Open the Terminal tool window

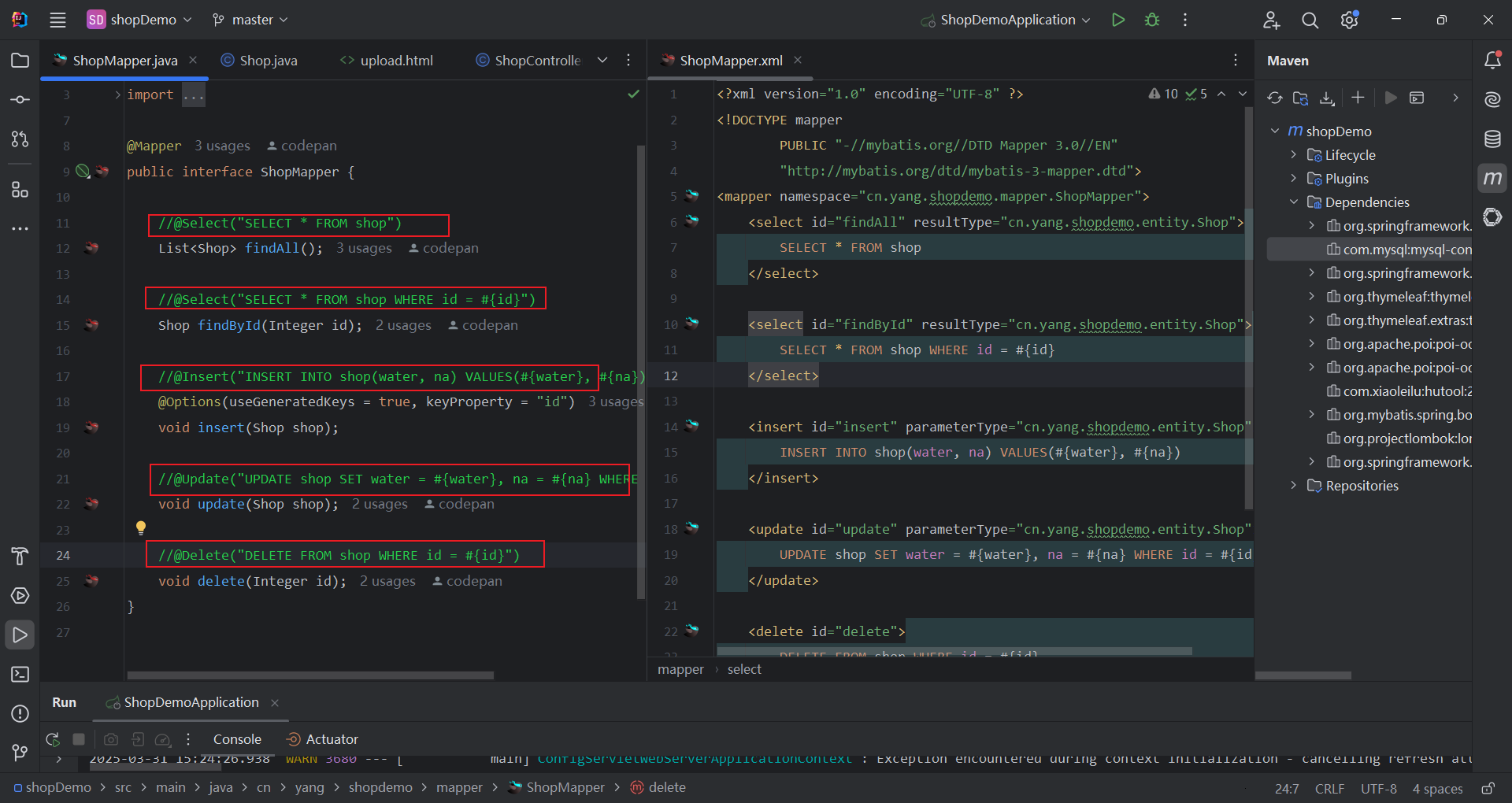point(20,675)
